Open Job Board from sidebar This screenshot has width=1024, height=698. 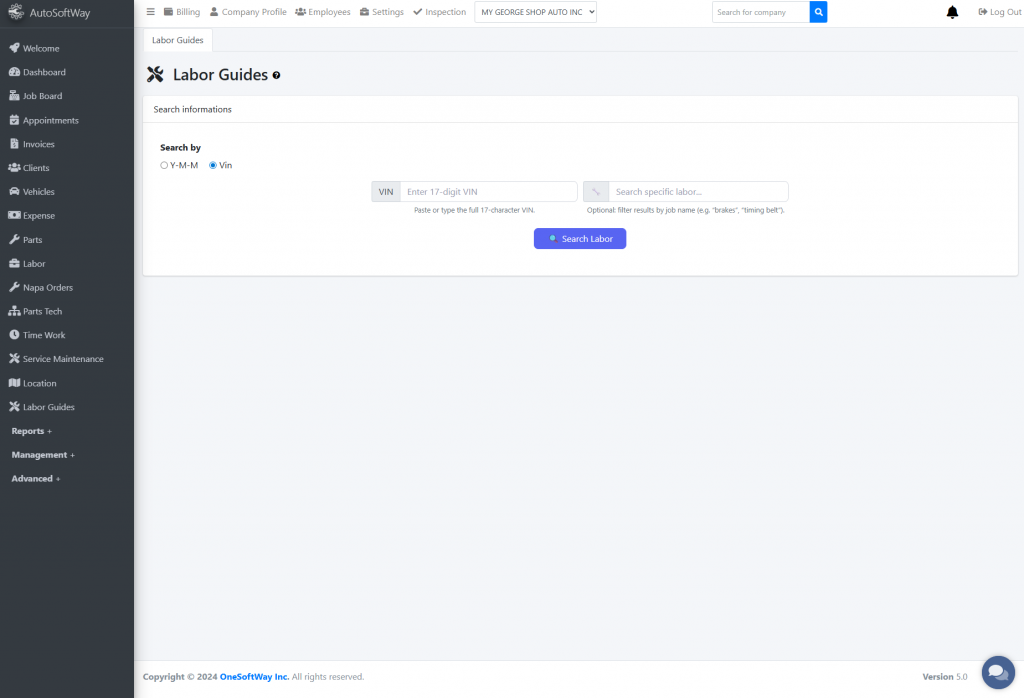[42, 96]
